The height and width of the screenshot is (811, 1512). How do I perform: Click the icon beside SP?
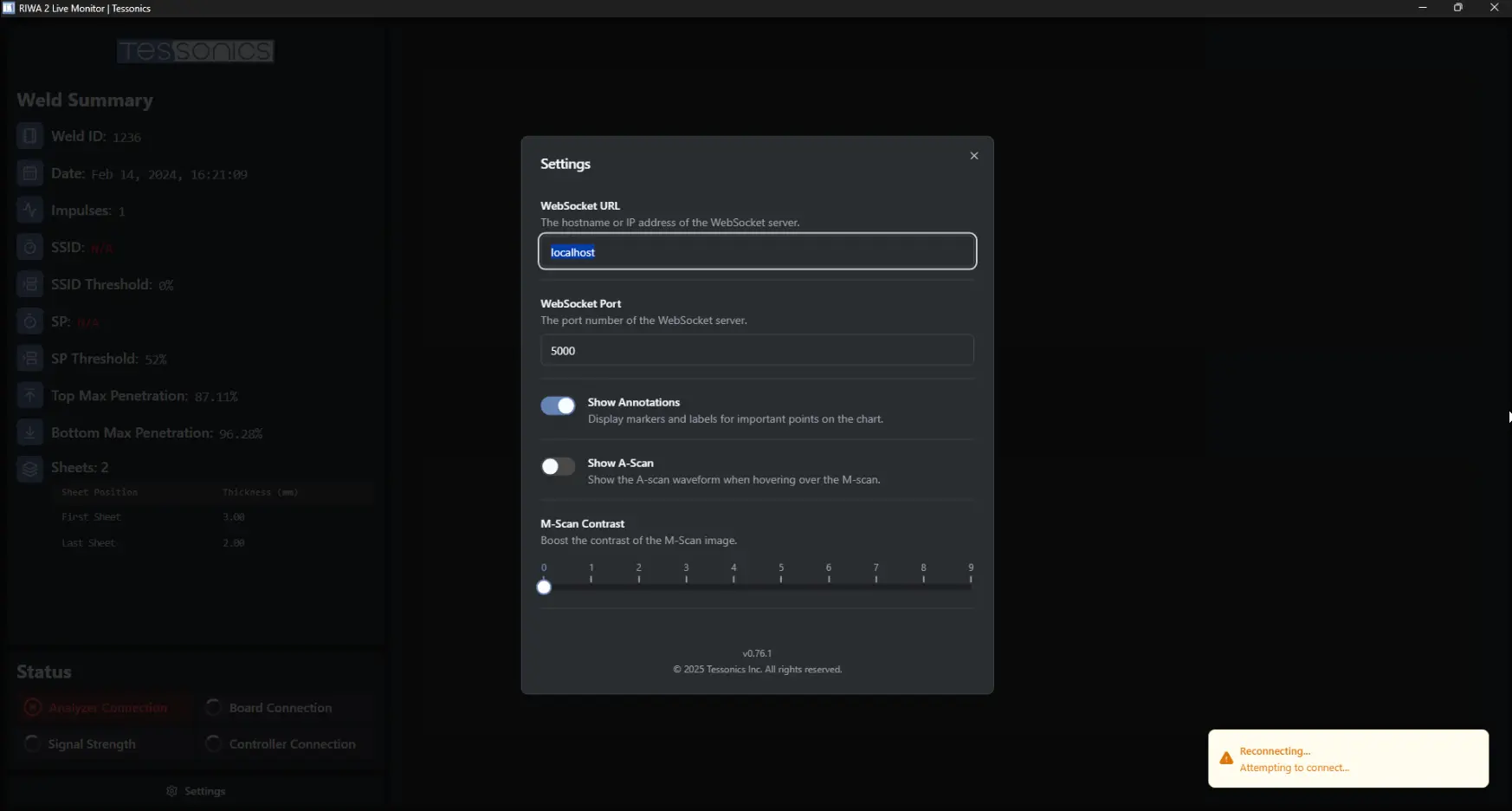tap(29, 321)
